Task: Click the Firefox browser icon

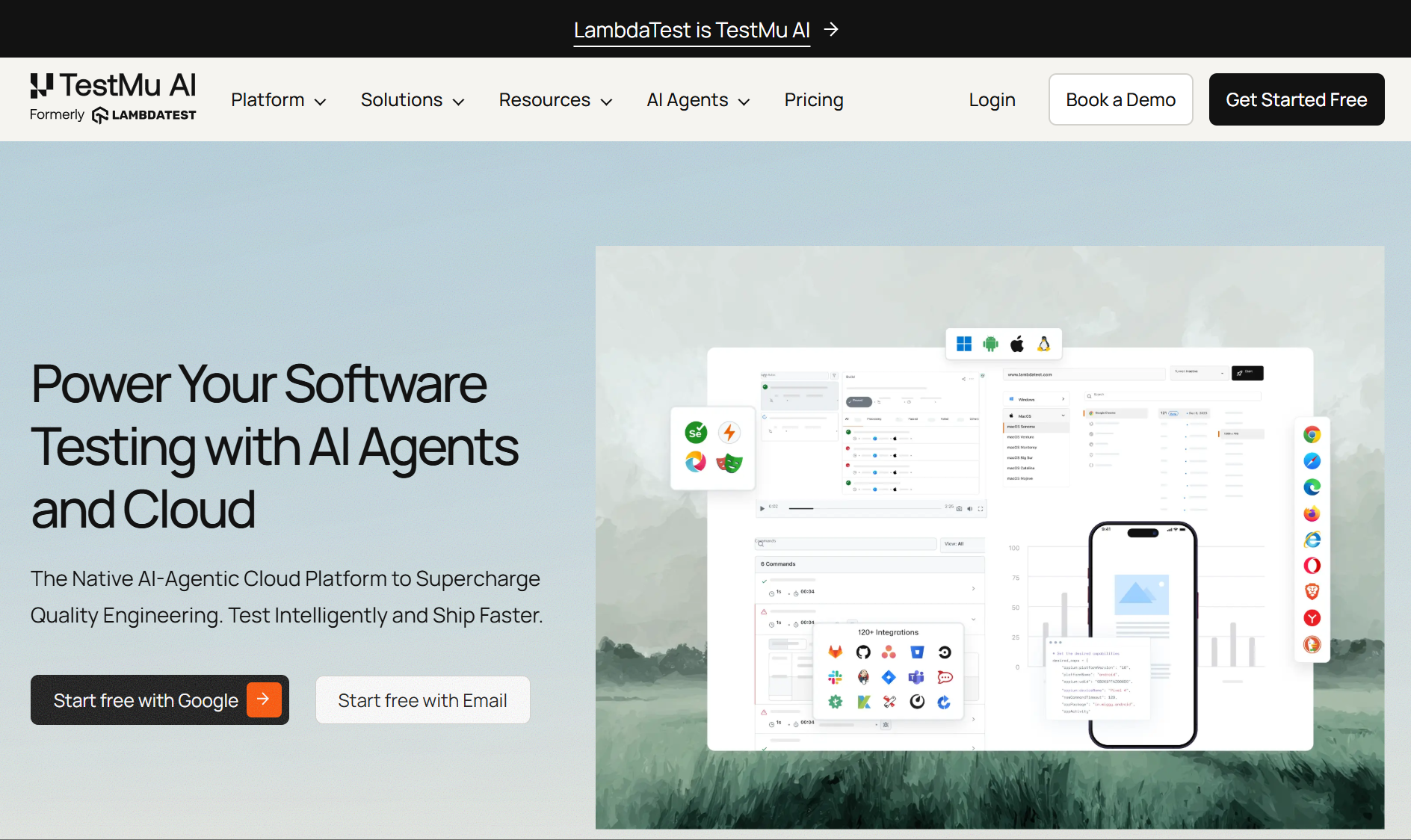Action: click(1312, 513)
